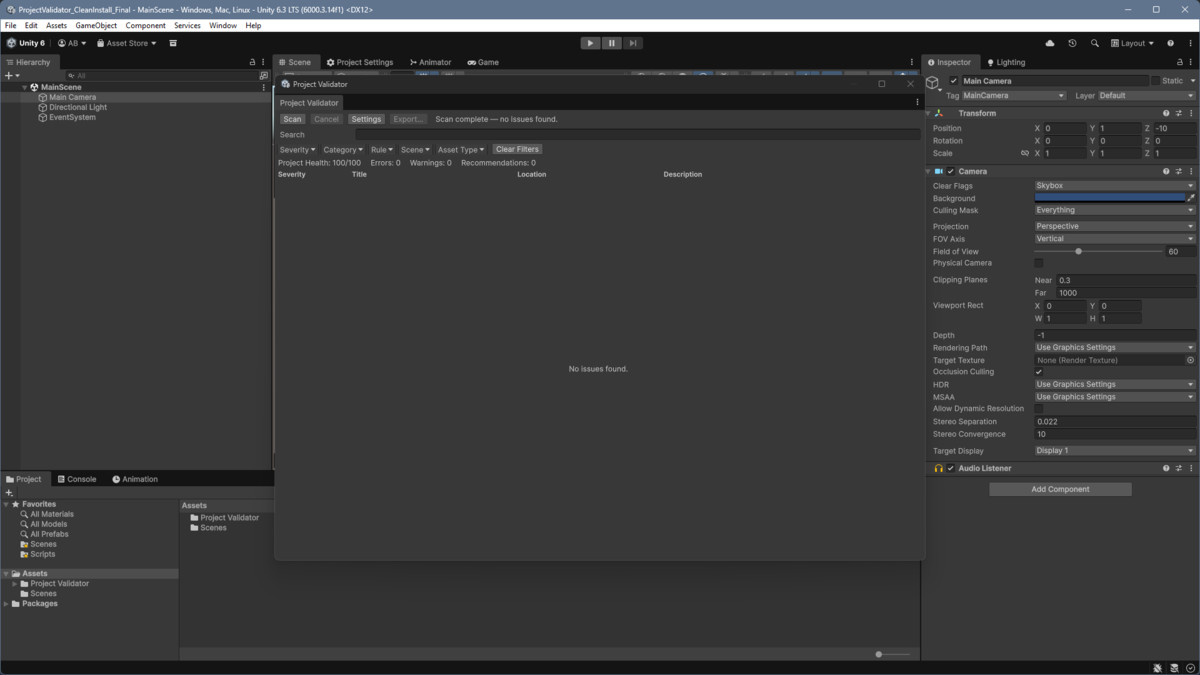The height and width of the screenshot is (675, 1200).
Task: Switch to the Animator tab
Action: pyautogui.click(x=431, y=62)
